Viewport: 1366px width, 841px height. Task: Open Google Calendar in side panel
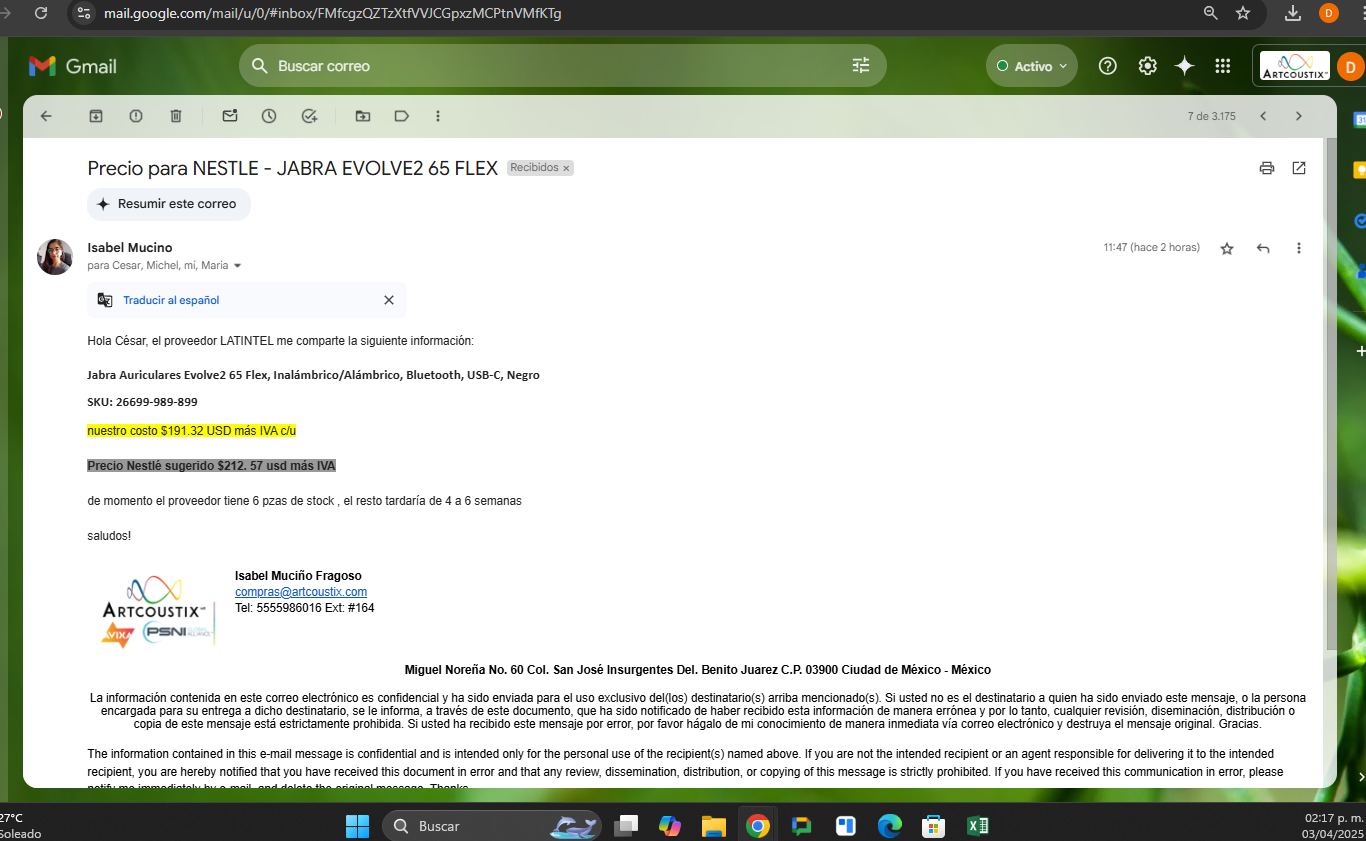pyautogui.click(x=1360, y=119)
